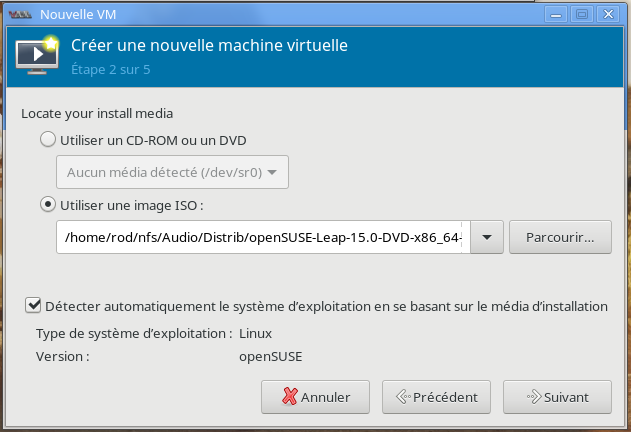The width and height of the screenshot is (631, 432).
Task: Click the virtual machine wizard icon in the header
Action: 38,57
